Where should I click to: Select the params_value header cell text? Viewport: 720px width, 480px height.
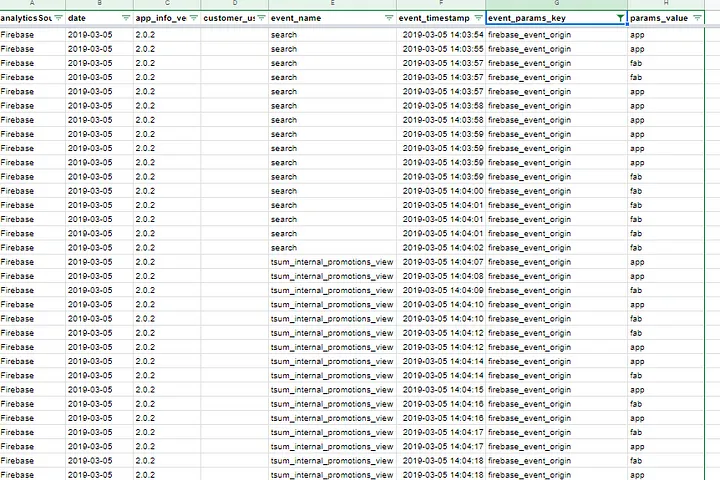coord(659,18)
